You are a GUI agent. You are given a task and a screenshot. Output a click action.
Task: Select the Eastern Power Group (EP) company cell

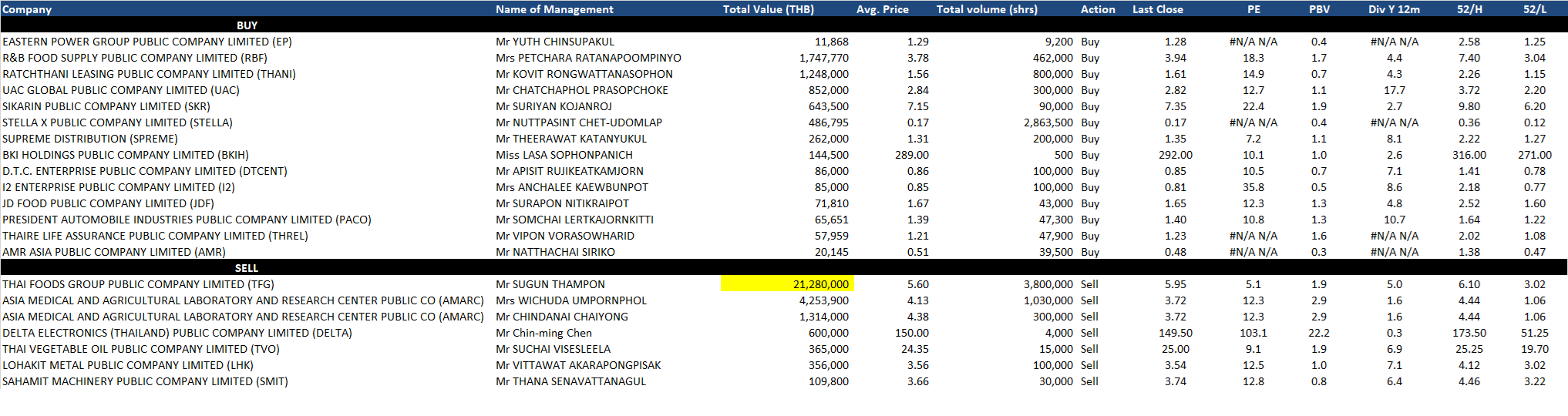click(x=147, y=42)
